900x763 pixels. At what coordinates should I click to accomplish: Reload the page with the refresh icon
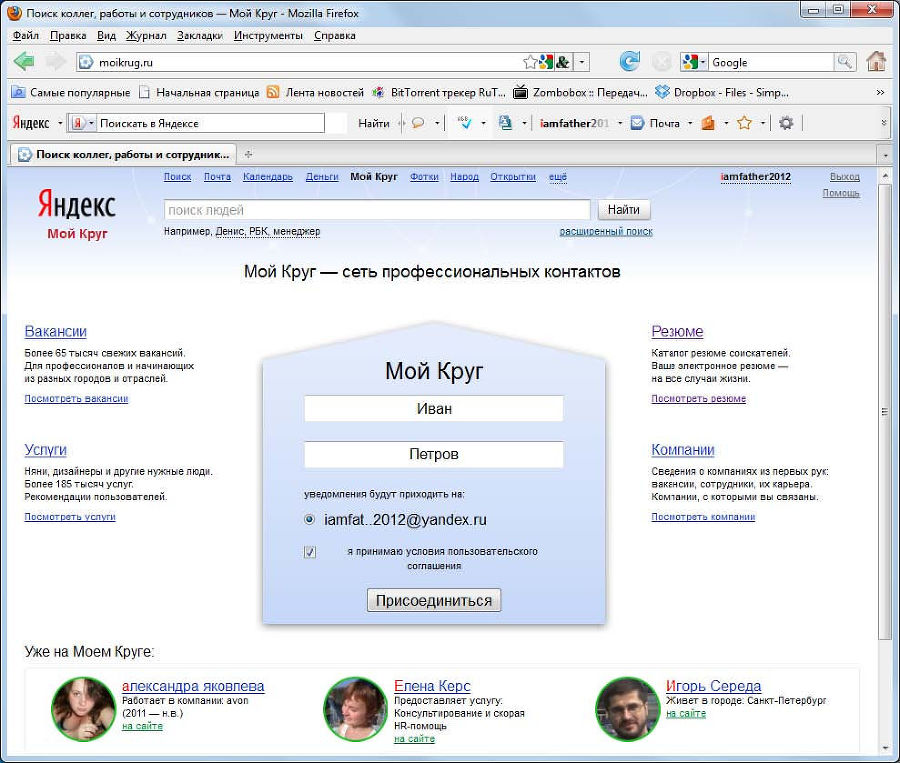(629, 62)
